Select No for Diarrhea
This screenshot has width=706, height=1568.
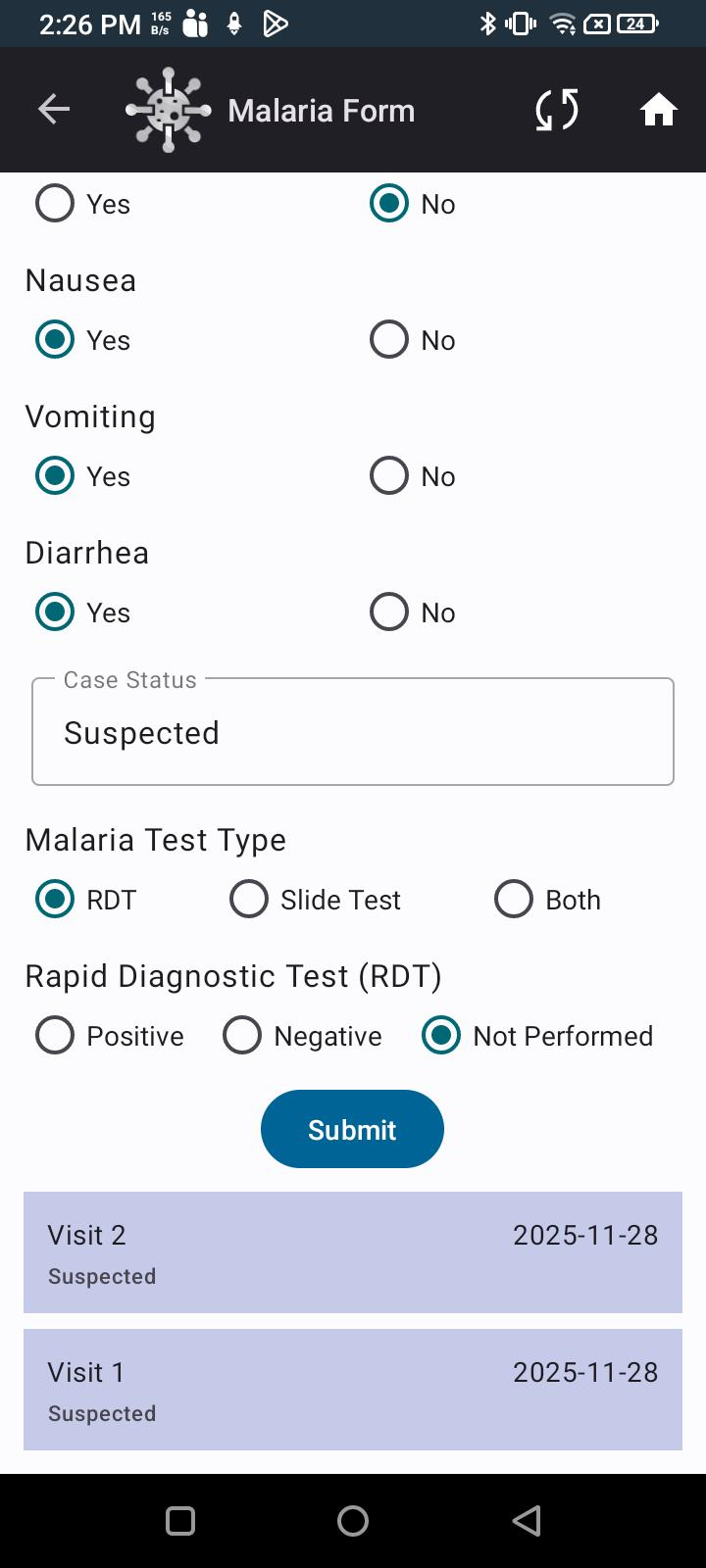pyautogui.click(x=389, y=612)
